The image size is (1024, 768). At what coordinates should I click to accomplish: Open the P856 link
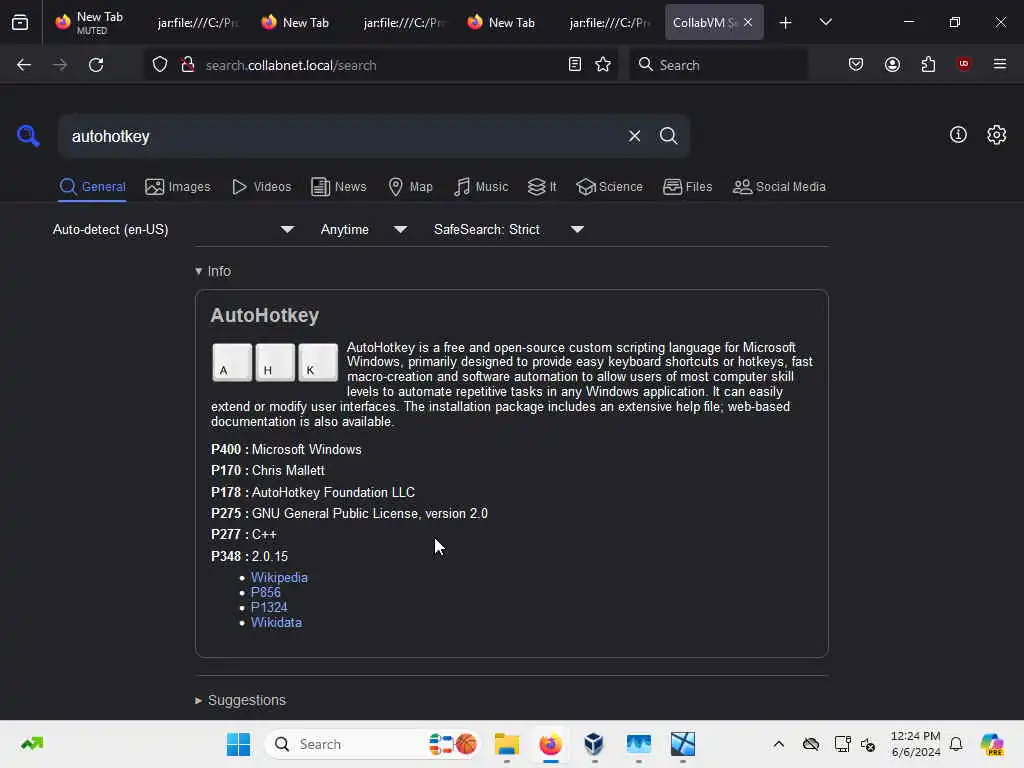tap(266, 592)
